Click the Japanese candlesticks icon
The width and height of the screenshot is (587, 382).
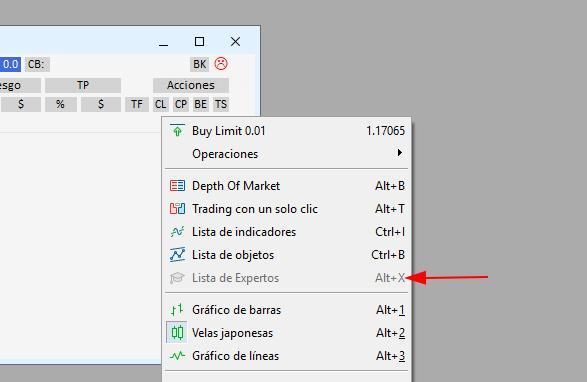click(x=177, y=333)
